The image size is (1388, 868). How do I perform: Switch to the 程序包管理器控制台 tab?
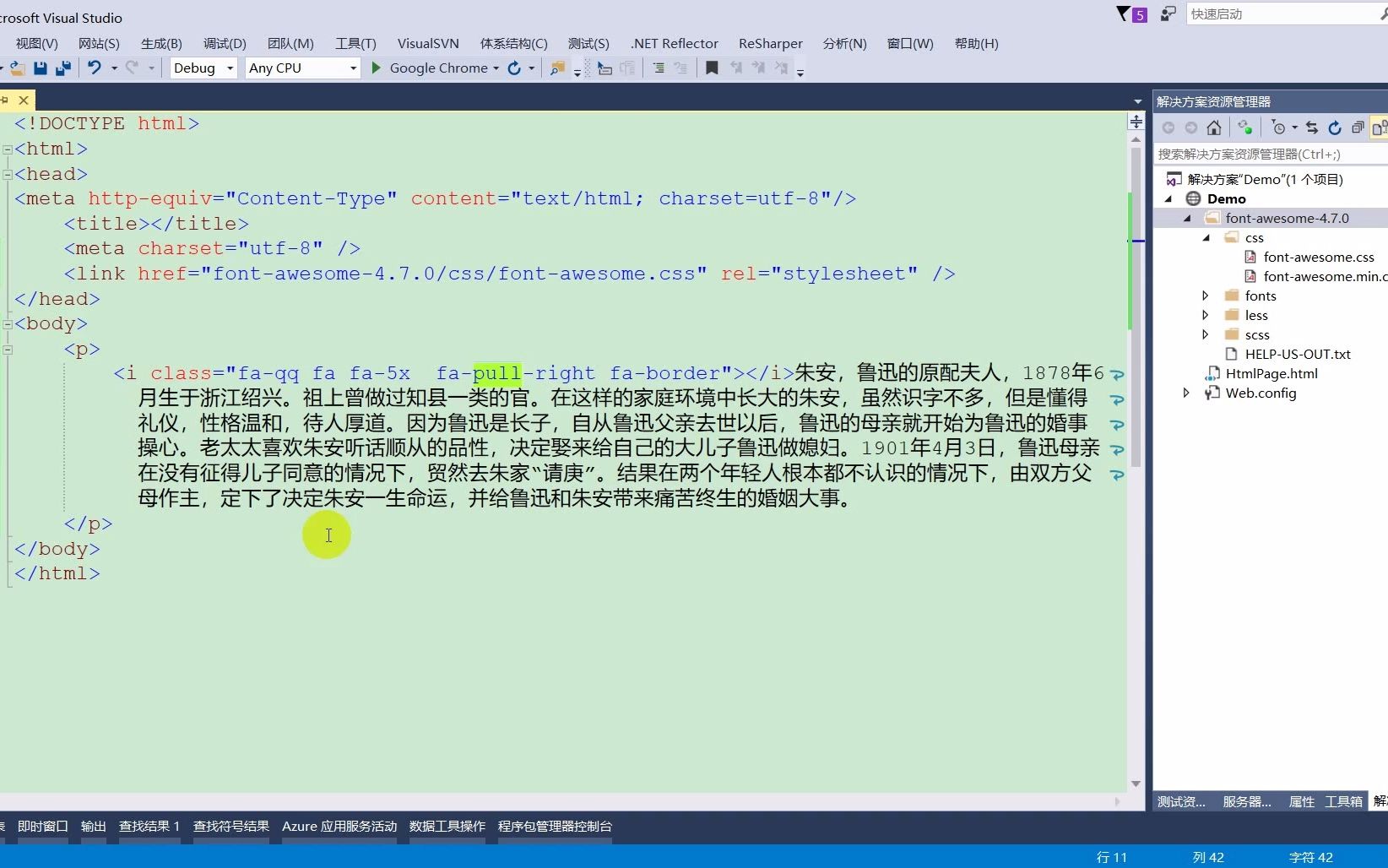point(555,827)
